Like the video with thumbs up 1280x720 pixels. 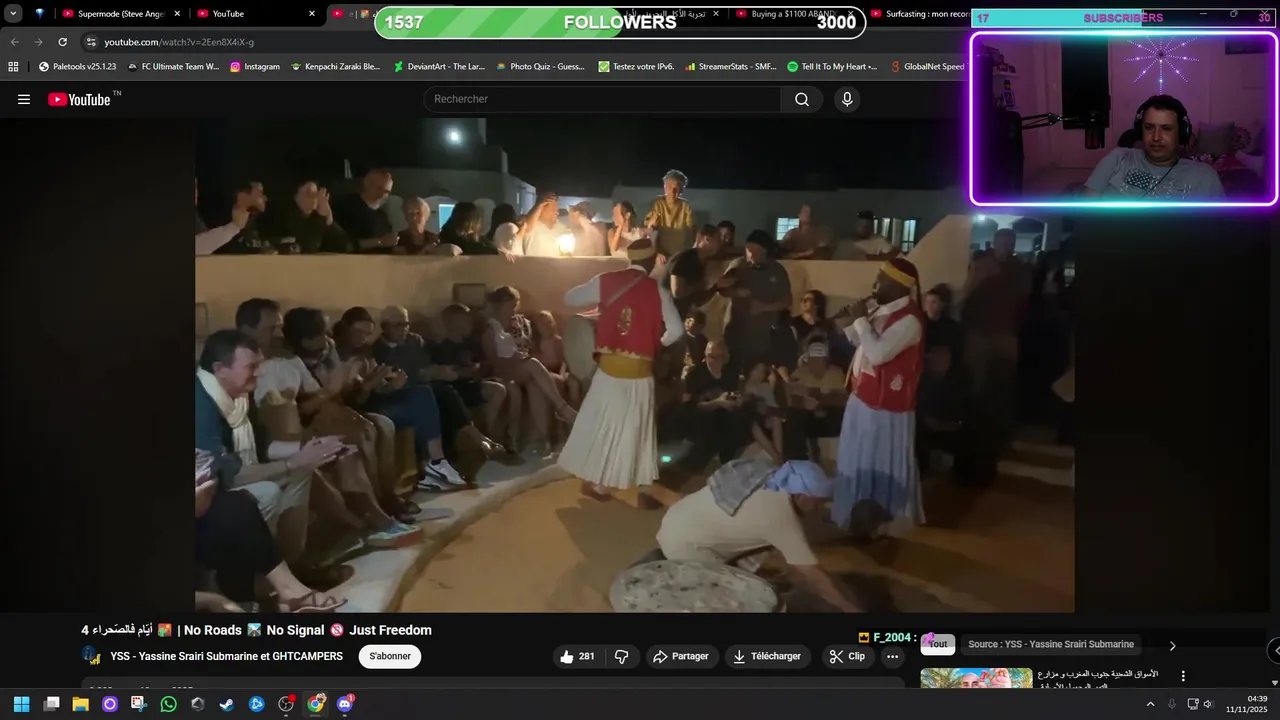[x=577, y=656]
